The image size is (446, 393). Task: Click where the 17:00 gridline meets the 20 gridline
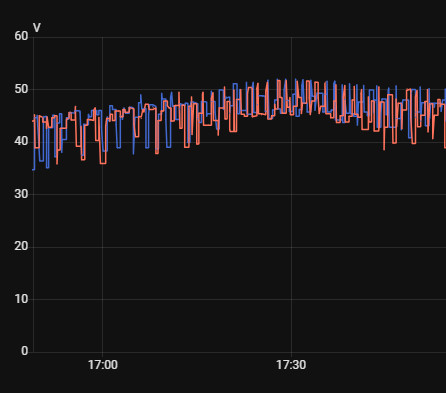pos(102,247)
